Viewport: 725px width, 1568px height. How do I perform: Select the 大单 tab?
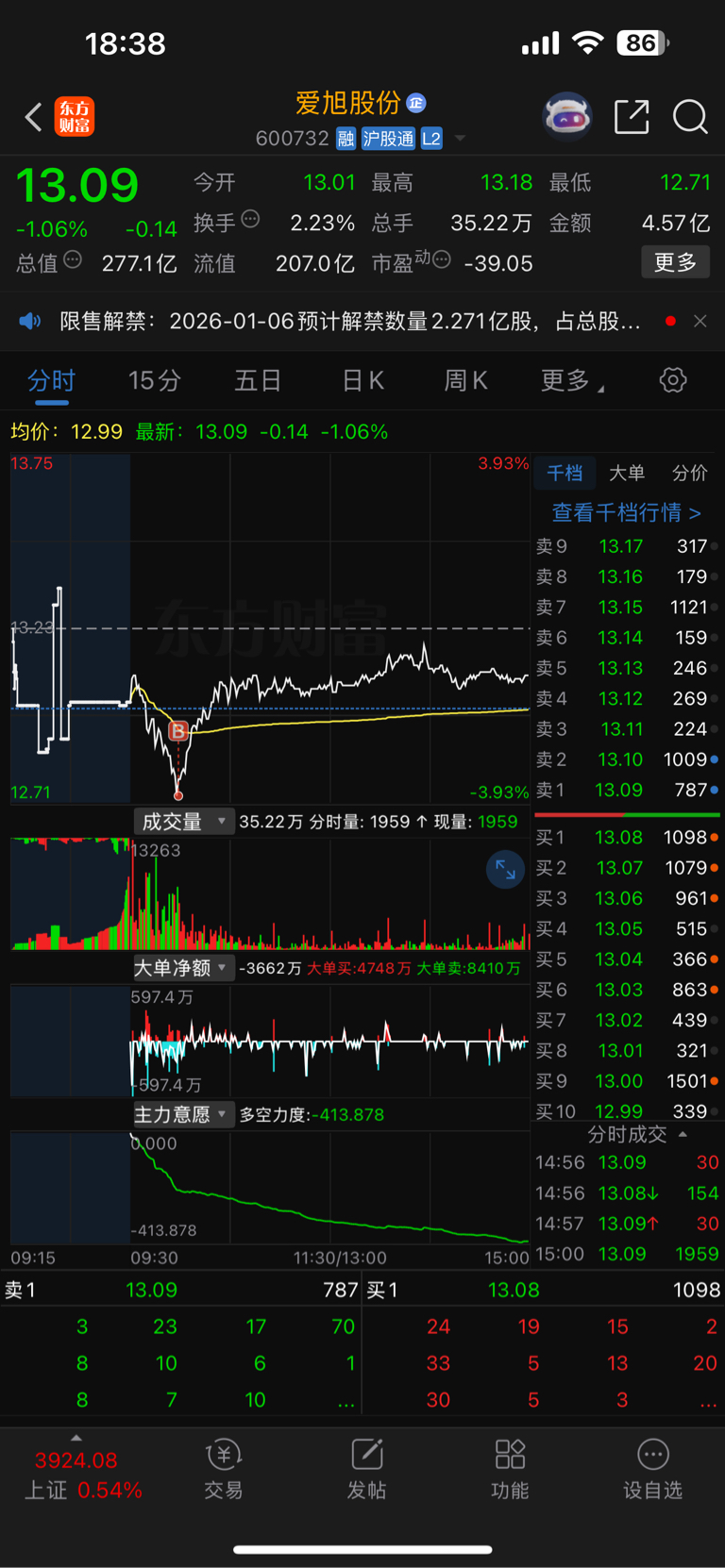(x=627, y=473)
